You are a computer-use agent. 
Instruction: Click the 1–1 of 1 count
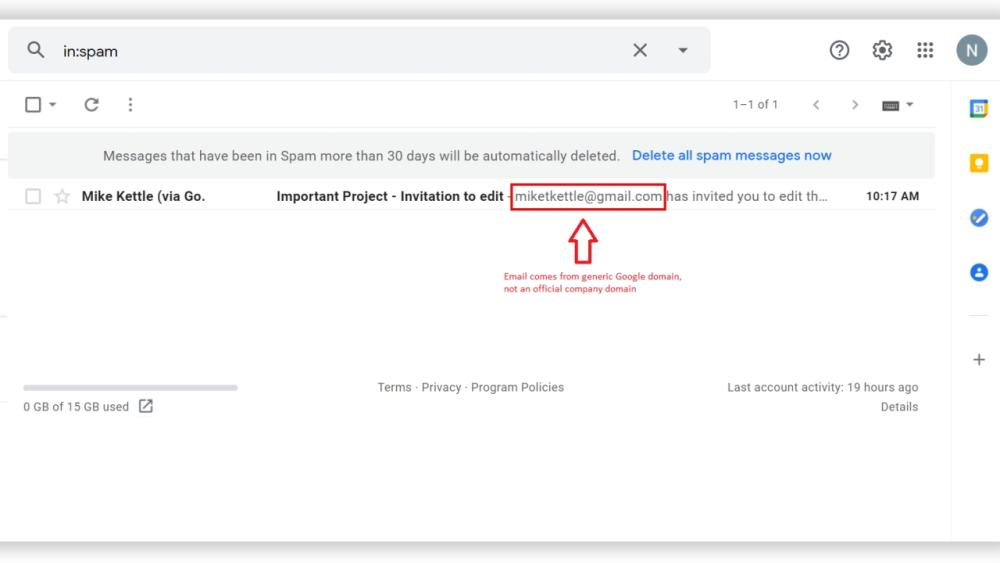pyautogui.click(x=755, y=105)
